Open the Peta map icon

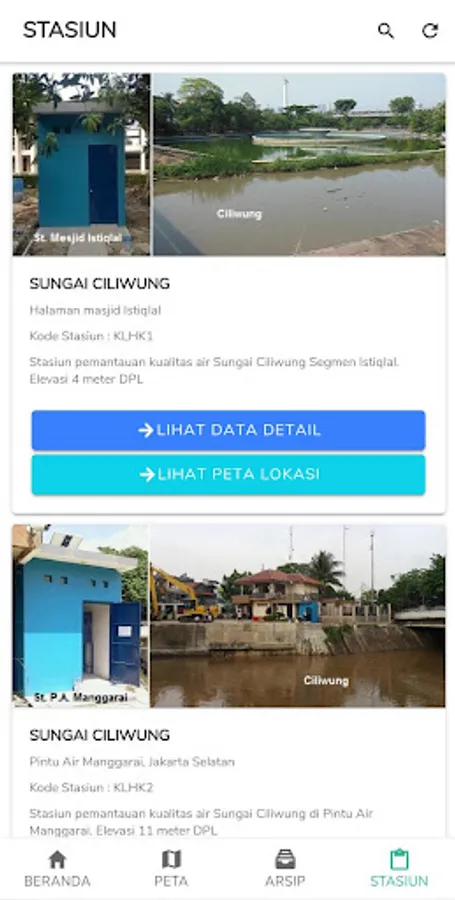(x=171, y=859)
